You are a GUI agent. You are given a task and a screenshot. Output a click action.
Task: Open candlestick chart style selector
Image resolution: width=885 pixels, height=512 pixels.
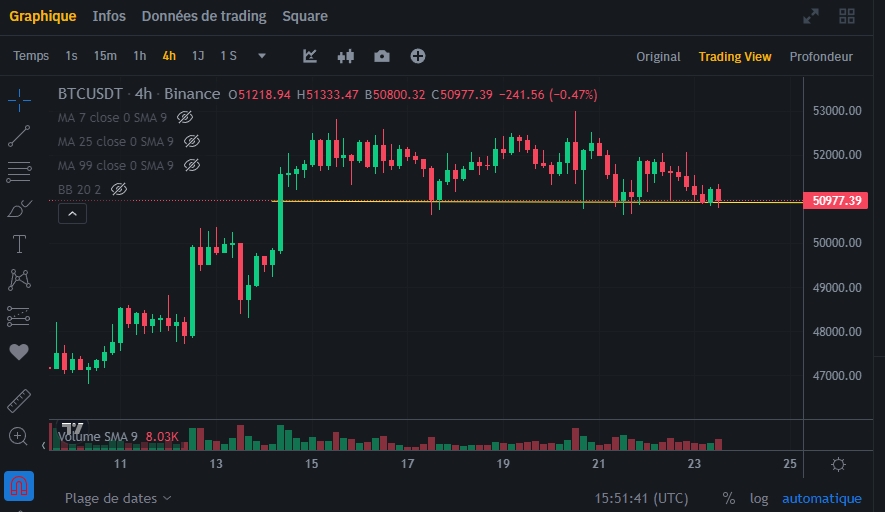click(347, 56)
